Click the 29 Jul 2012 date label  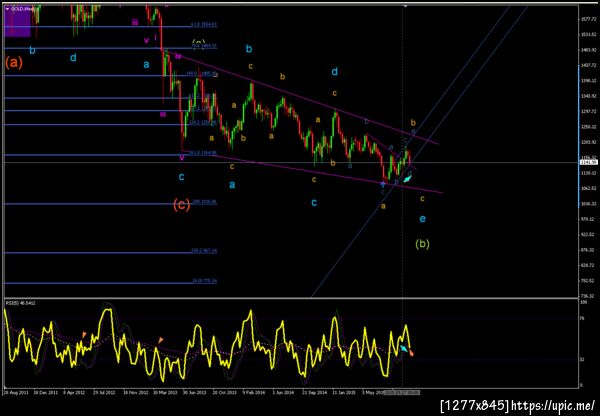[x=105, y=393]
